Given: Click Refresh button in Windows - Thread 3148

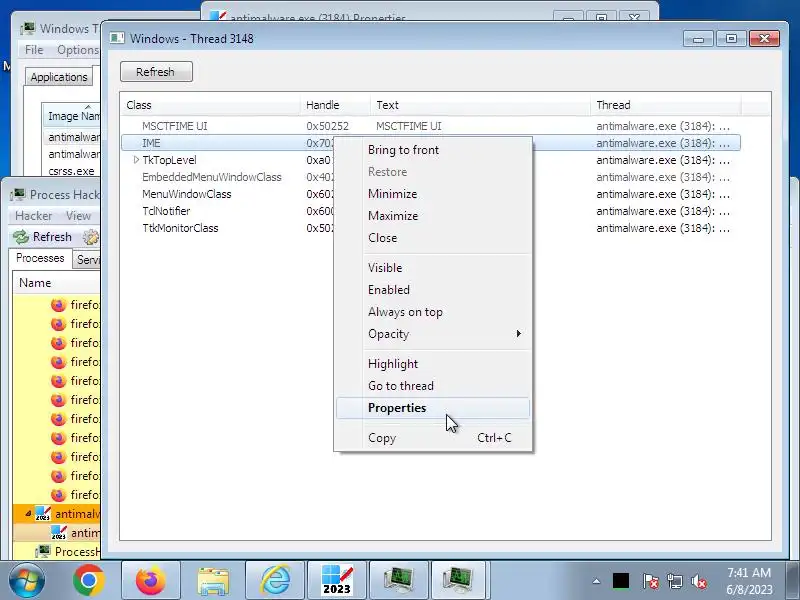Looking at the screenshot, I should pyautogui.click(x=156, y=72).
